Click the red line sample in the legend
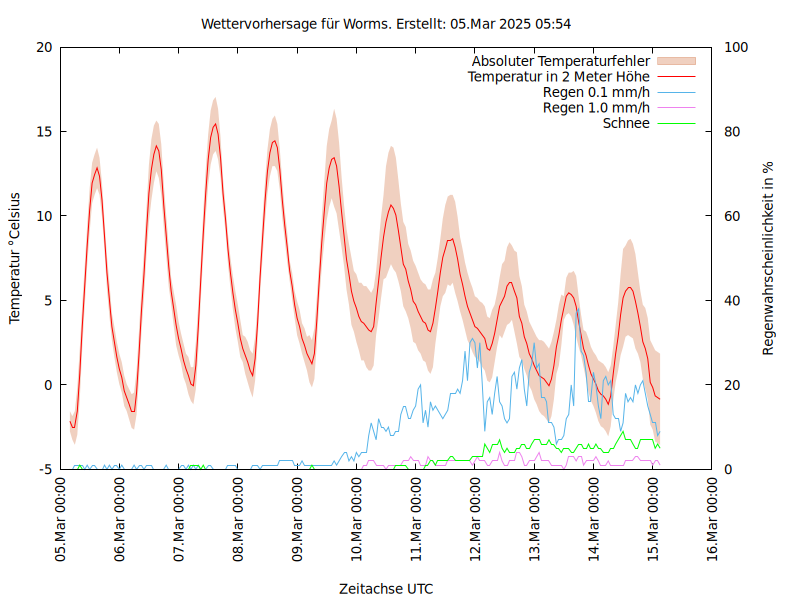800x600 pixels. click(676, 76)
